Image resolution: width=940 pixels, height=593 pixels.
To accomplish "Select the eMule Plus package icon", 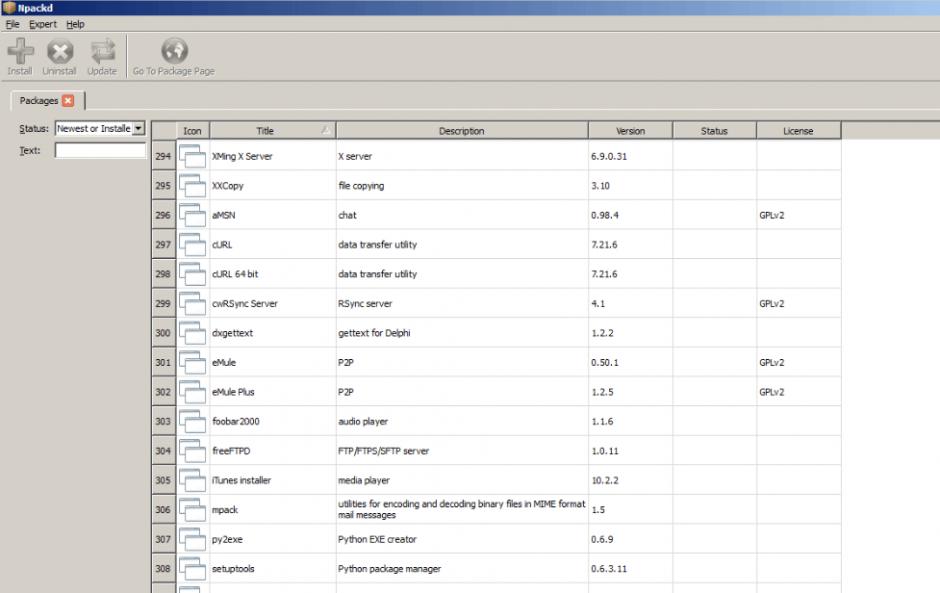I will click(x=192, y=392).
